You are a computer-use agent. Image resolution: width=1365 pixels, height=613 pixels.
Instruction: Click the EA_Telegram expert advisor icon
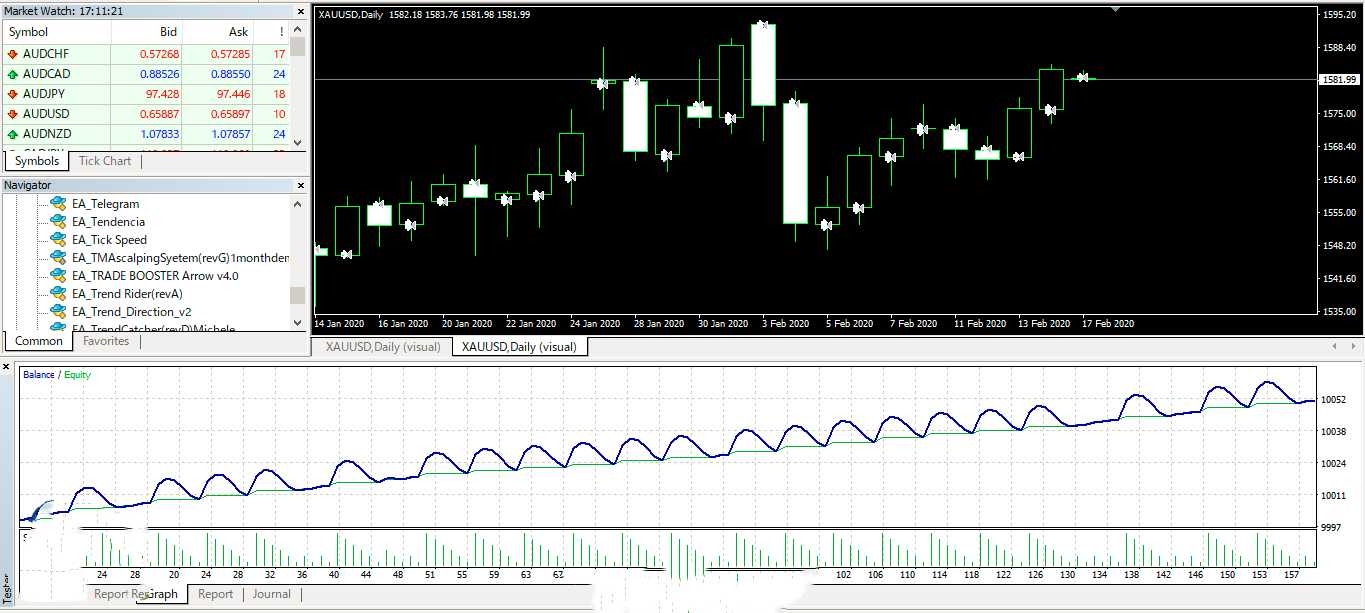[59, 204]
